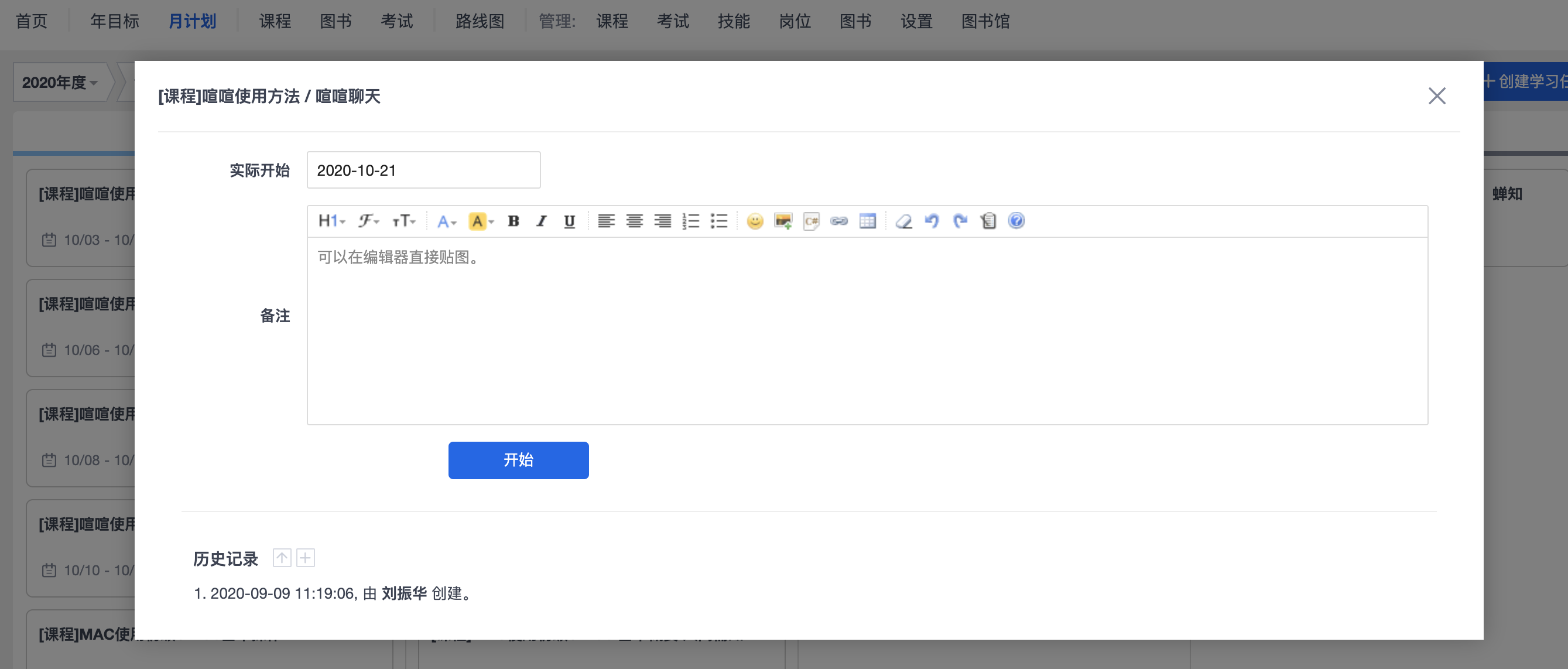Insert image into editor

point(783,221)
